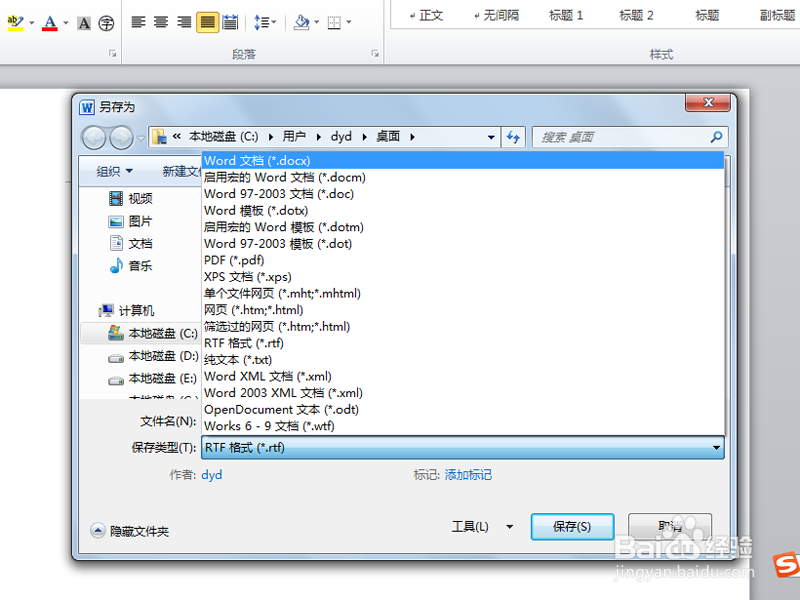Choose 单个文件网页 (*.mht;*.mhtml)
The width and height of the screenshot is (800, 600).
(463, 293)
